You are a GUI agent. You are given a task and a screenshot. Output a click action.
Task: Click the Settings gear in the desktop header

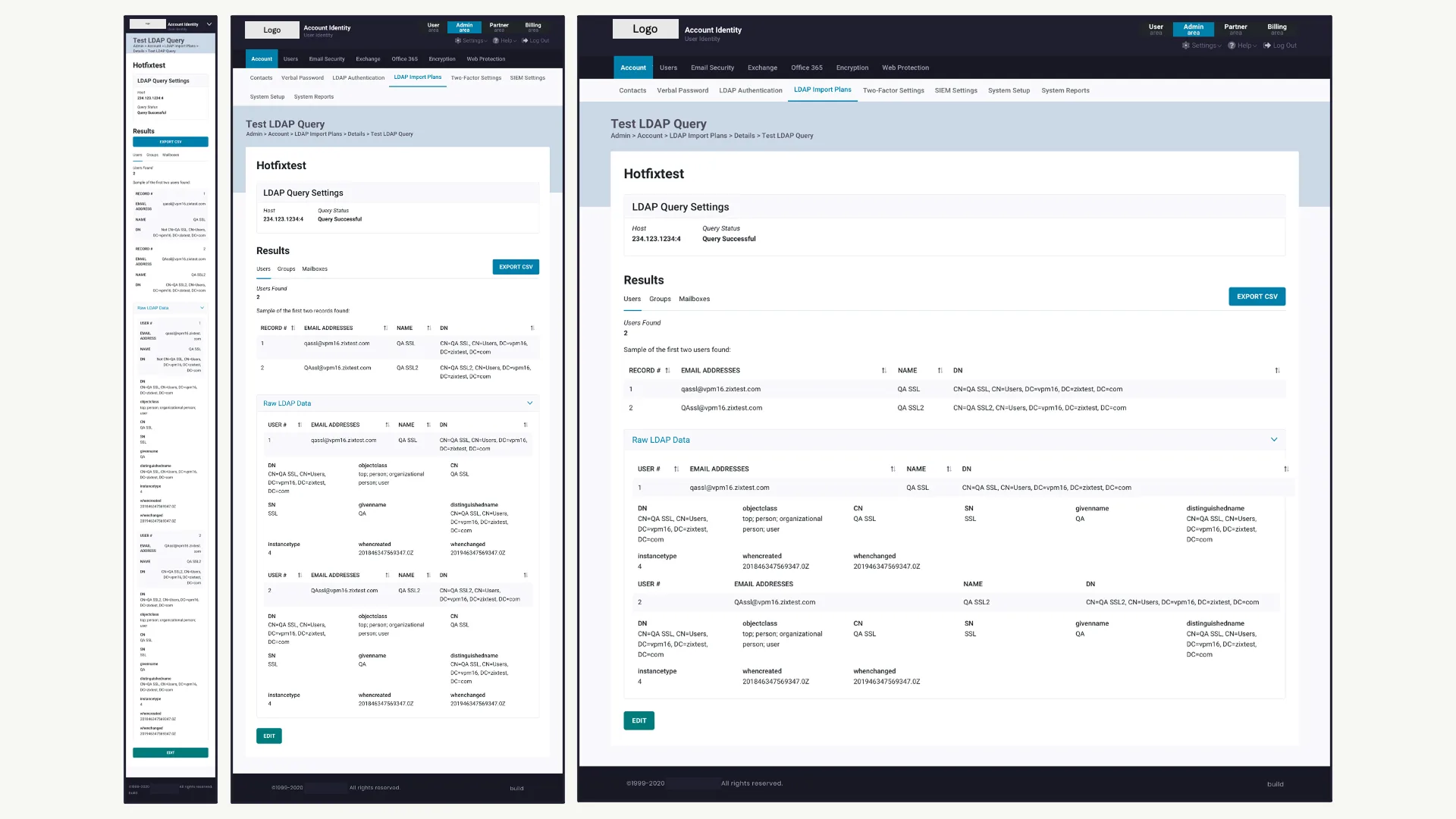(1185, 45)
